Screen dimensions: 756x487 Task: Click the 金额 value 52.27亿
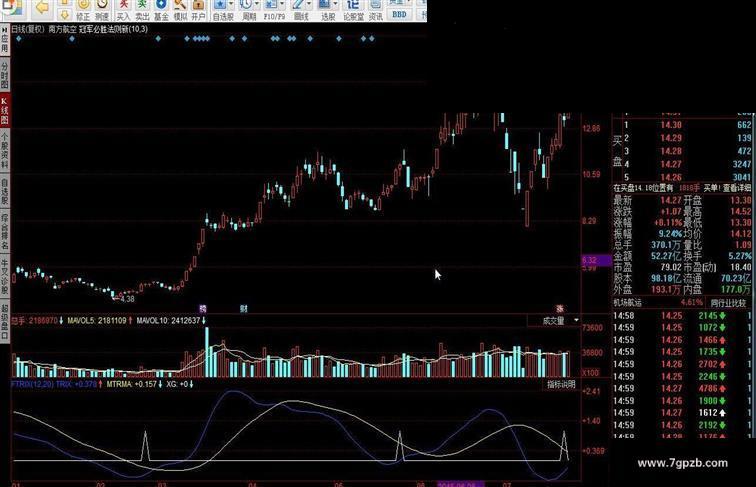(x=666, y=256)
